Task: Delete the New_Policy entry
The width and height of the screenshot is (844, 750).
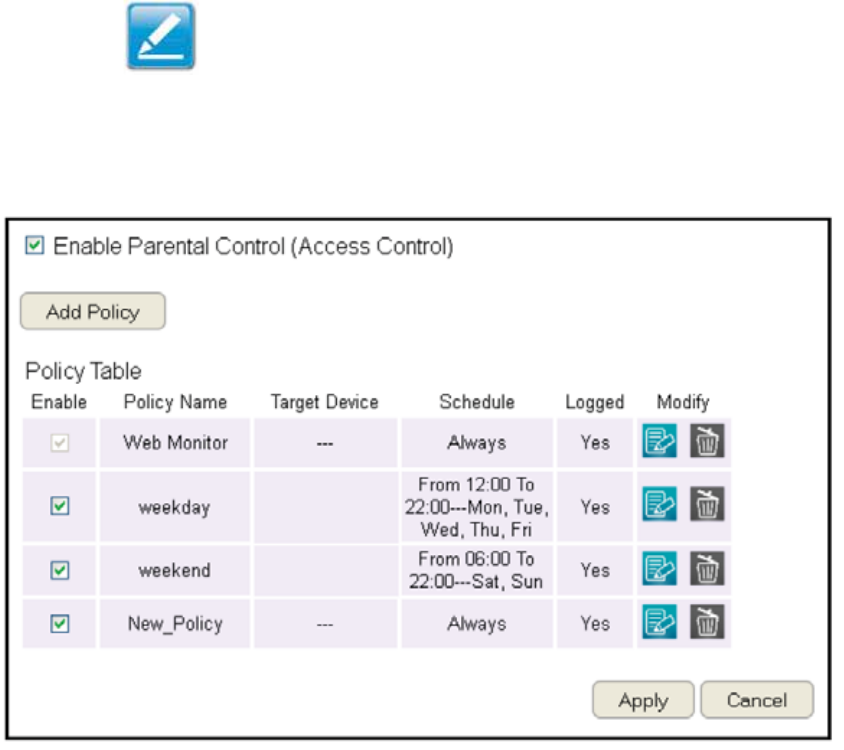Action: 707,622
